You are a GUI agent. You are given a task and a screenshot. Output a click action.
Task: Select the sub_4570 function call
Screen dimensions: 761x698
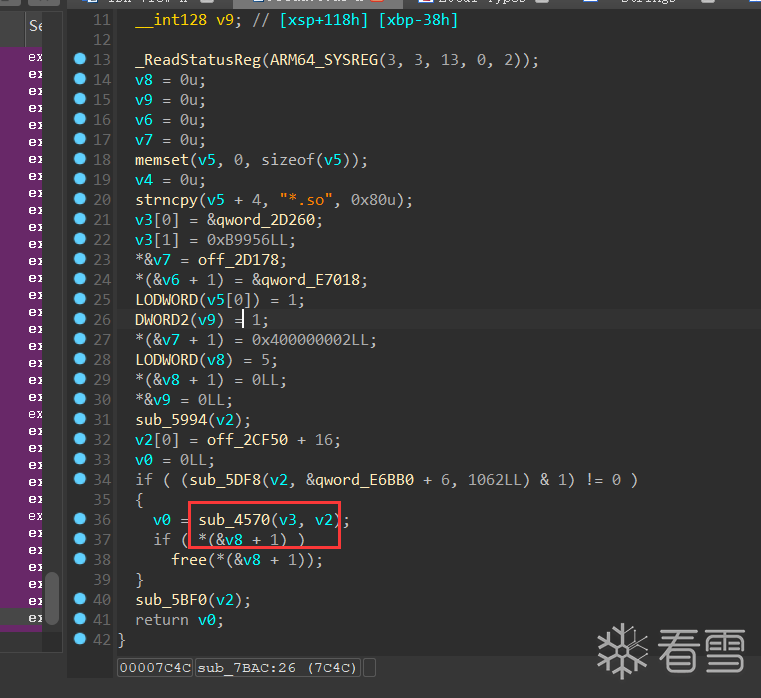coord(234,520)
